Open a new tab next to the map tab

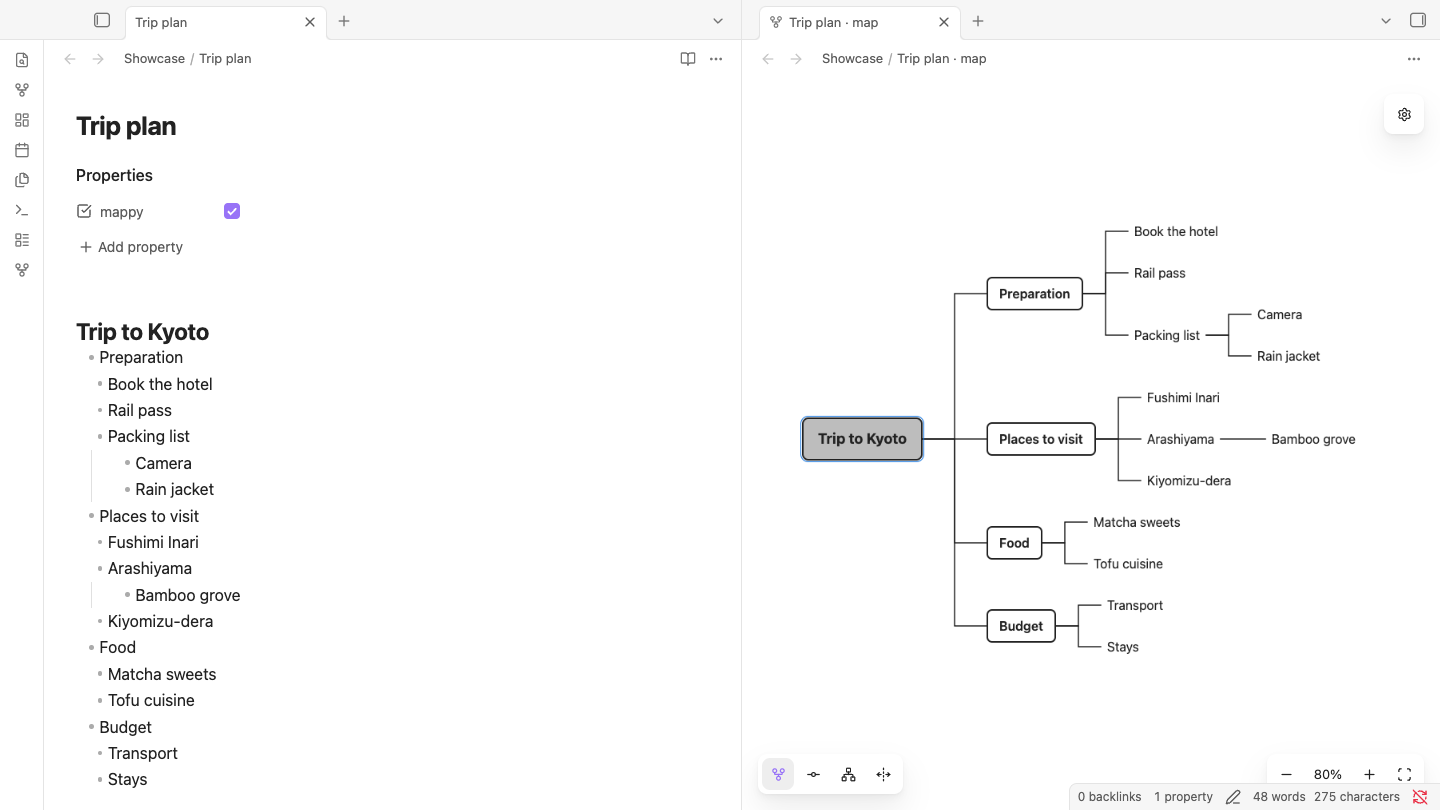978,21
